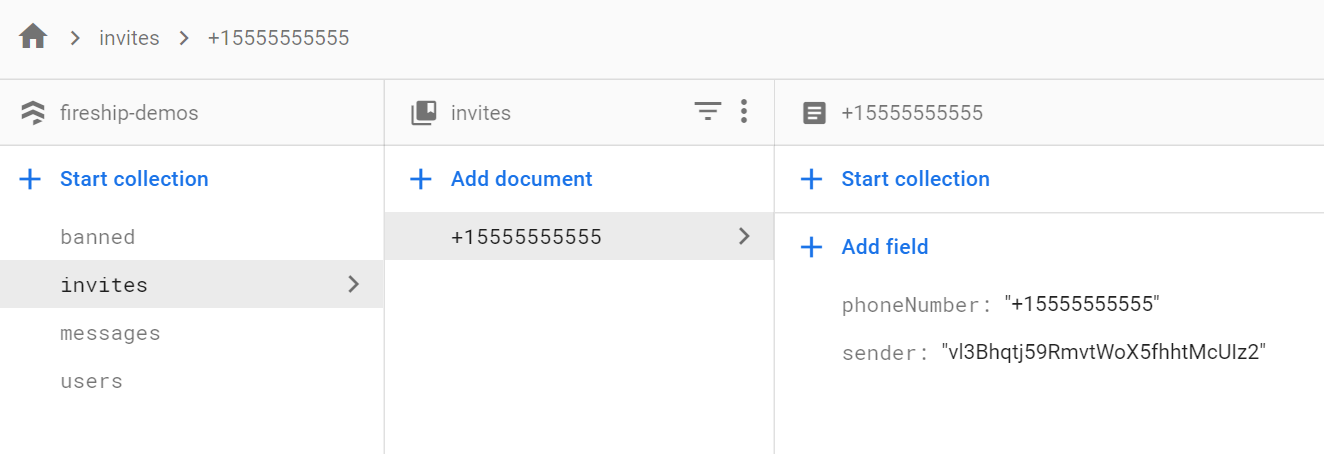Click the invites collection icon in header
Screen dimensions: 1324x454
point(424,113)
